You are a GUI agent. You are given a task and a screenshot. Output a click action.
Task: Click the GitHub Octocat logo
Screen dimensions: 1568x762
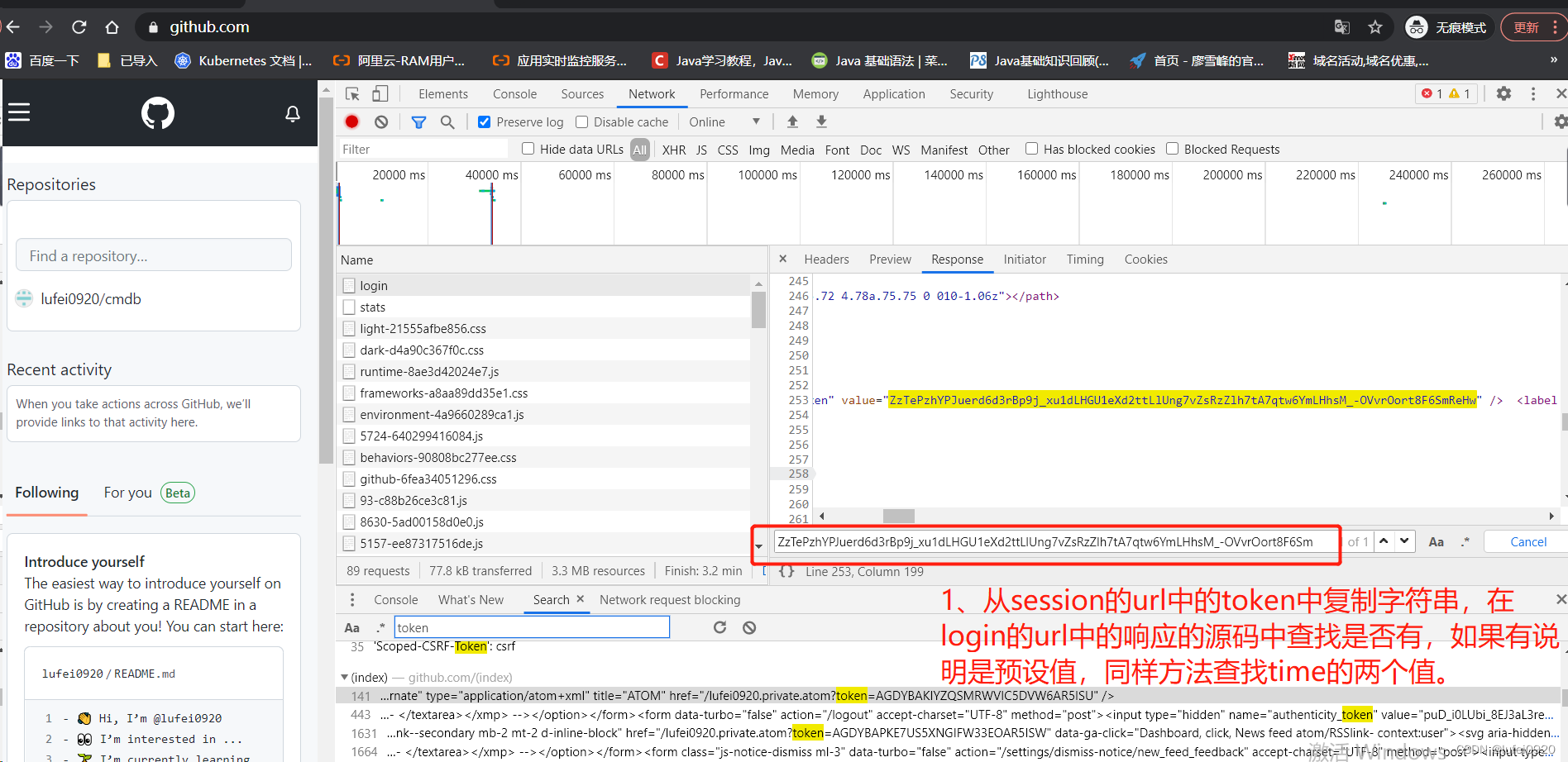click(158, 113)
